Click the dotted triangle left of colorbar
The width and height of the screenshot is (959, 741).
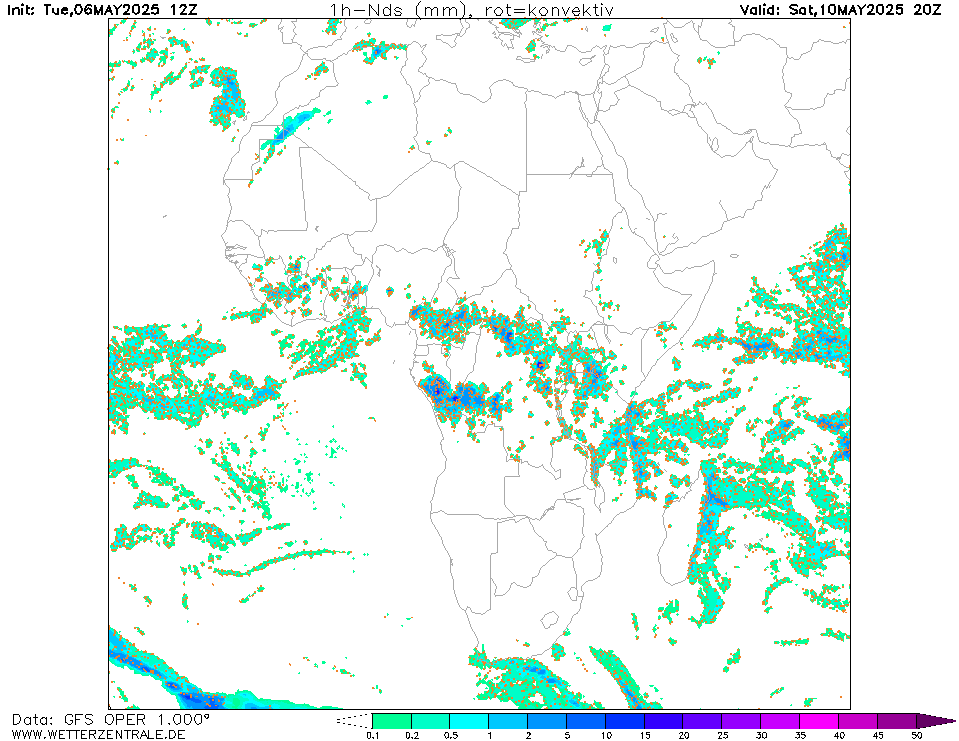click(354, 721)
